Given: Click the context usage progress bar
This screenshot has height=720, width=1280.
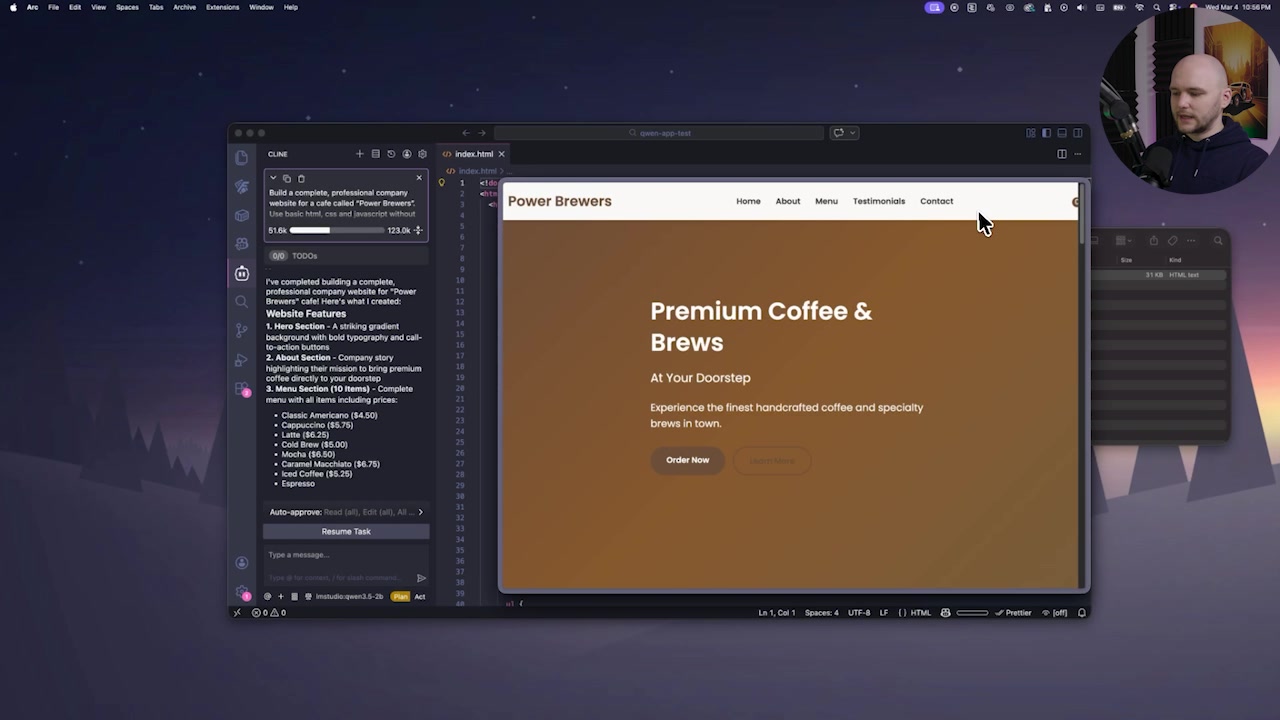Looking at the screenshot, I should (x=337, y=230).
